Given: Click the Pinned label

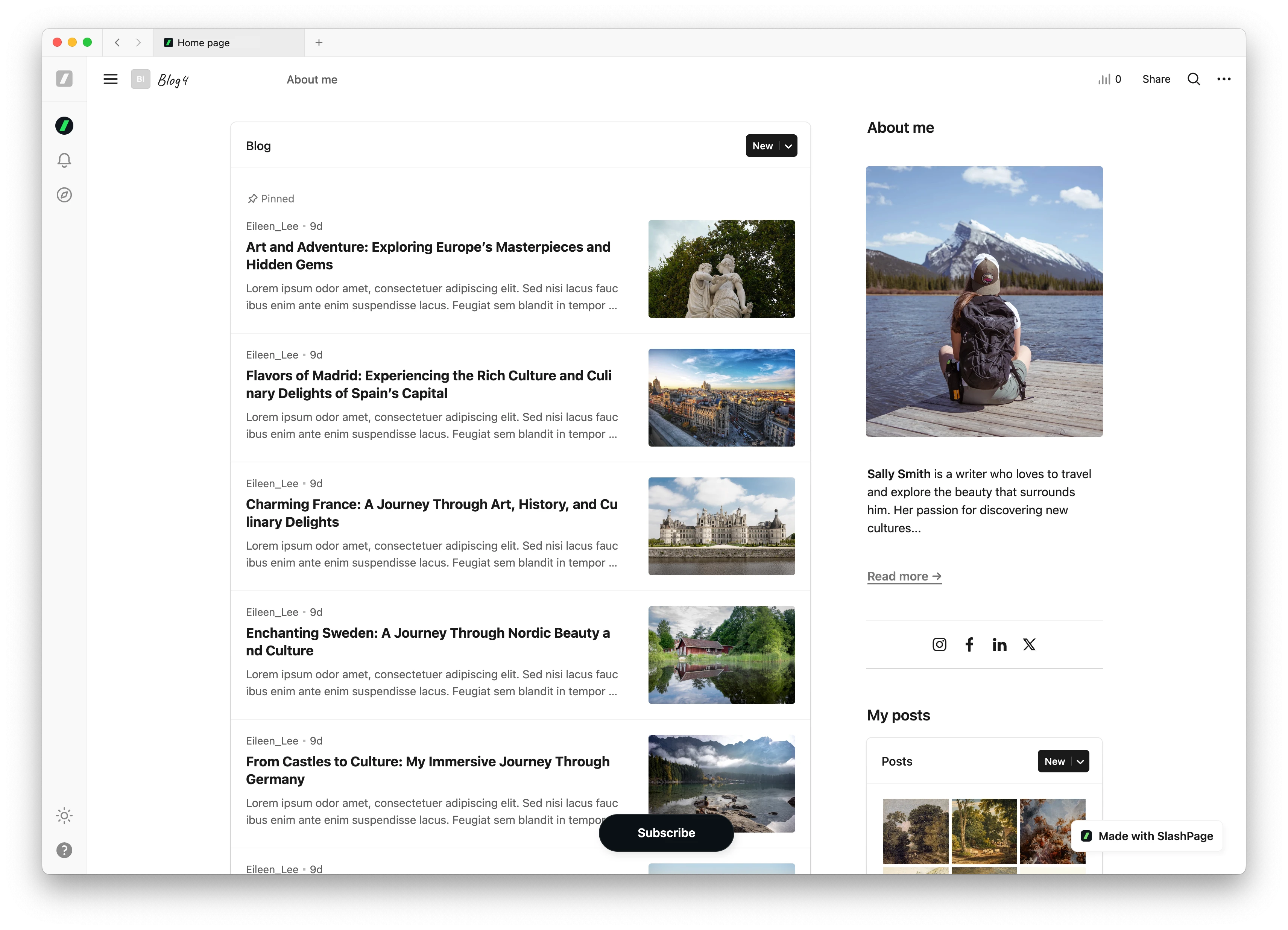Looking at the screenshot, I should pyautogui.click(x=277, y=199).
